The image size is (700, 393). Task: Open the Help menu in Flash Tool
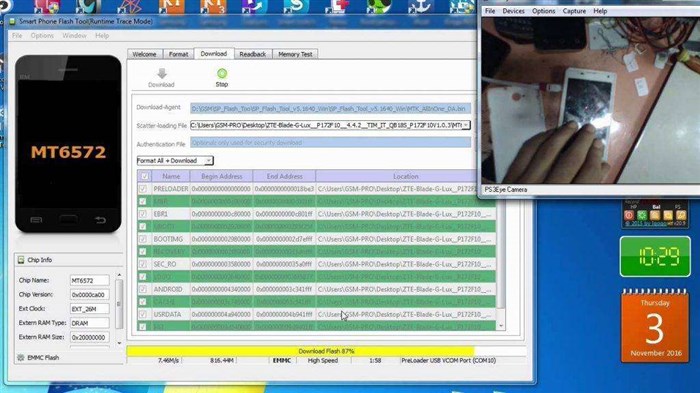coord(102,35)
